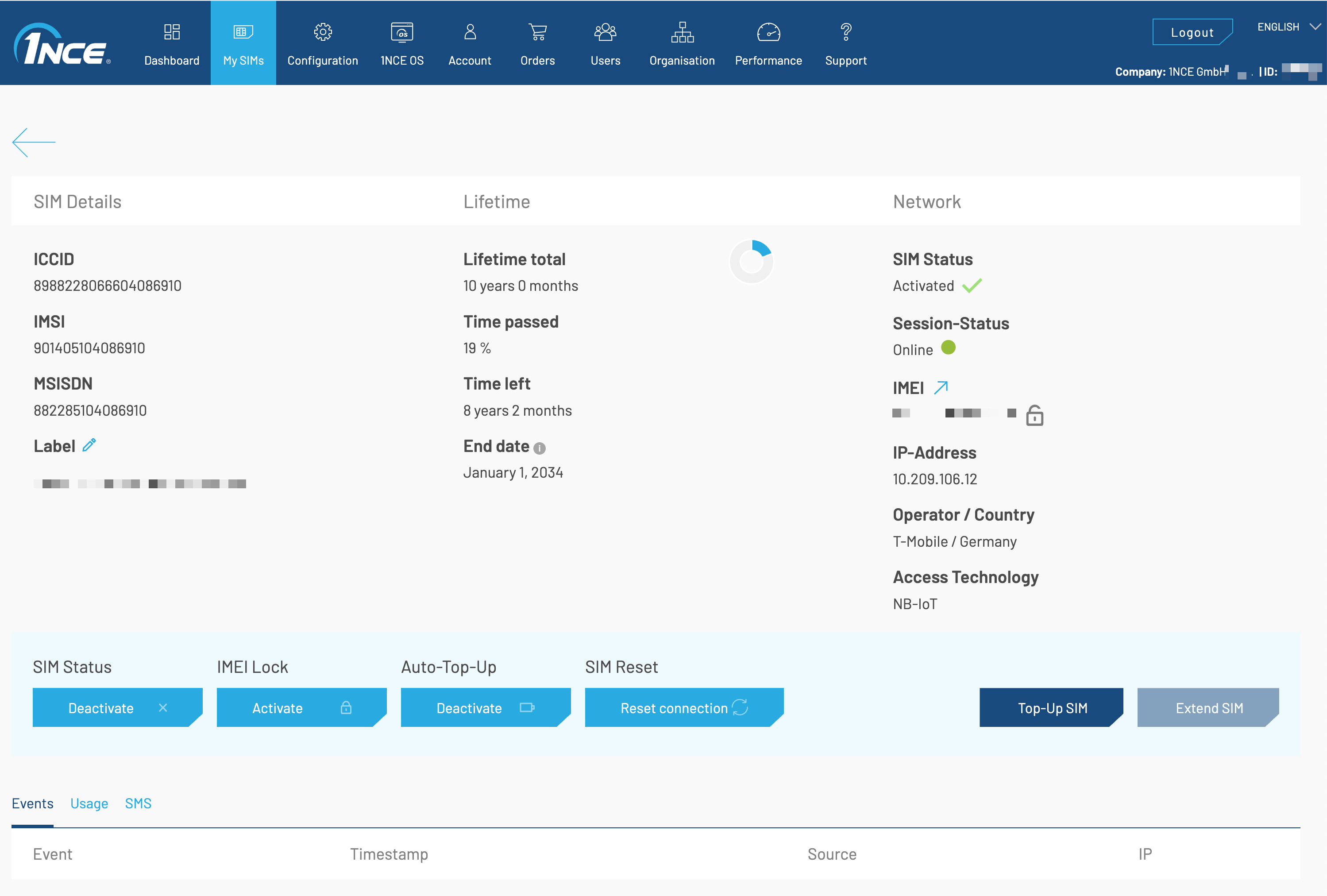Switch to the Usage tab

(89, 803)
